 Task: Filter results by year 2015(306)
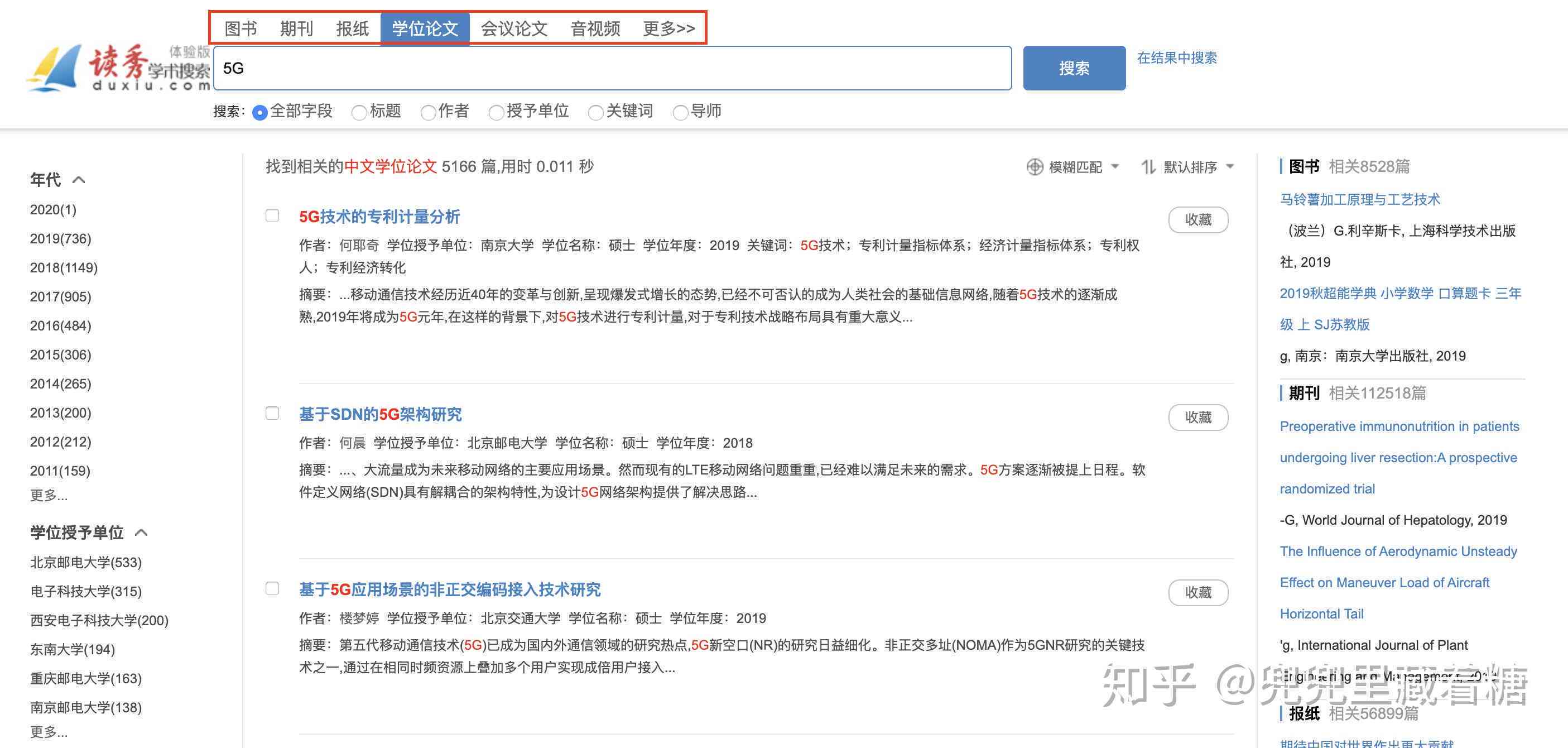point(60,354)
